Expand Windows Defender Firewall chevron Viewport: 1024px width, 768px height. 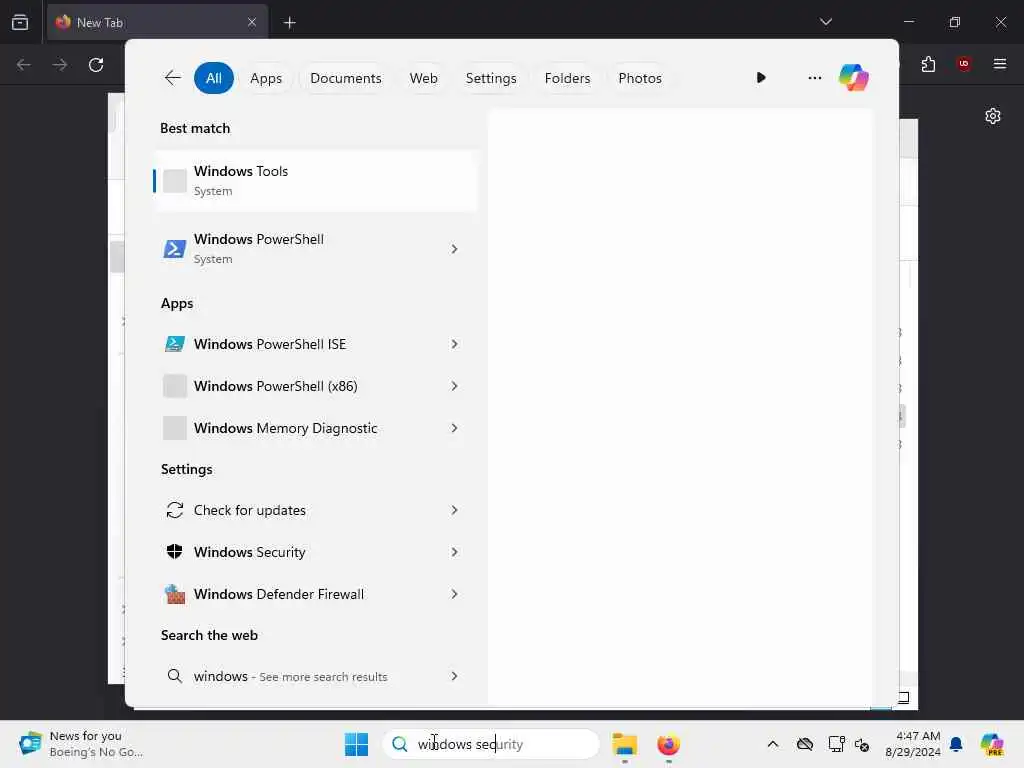[454, 594]
